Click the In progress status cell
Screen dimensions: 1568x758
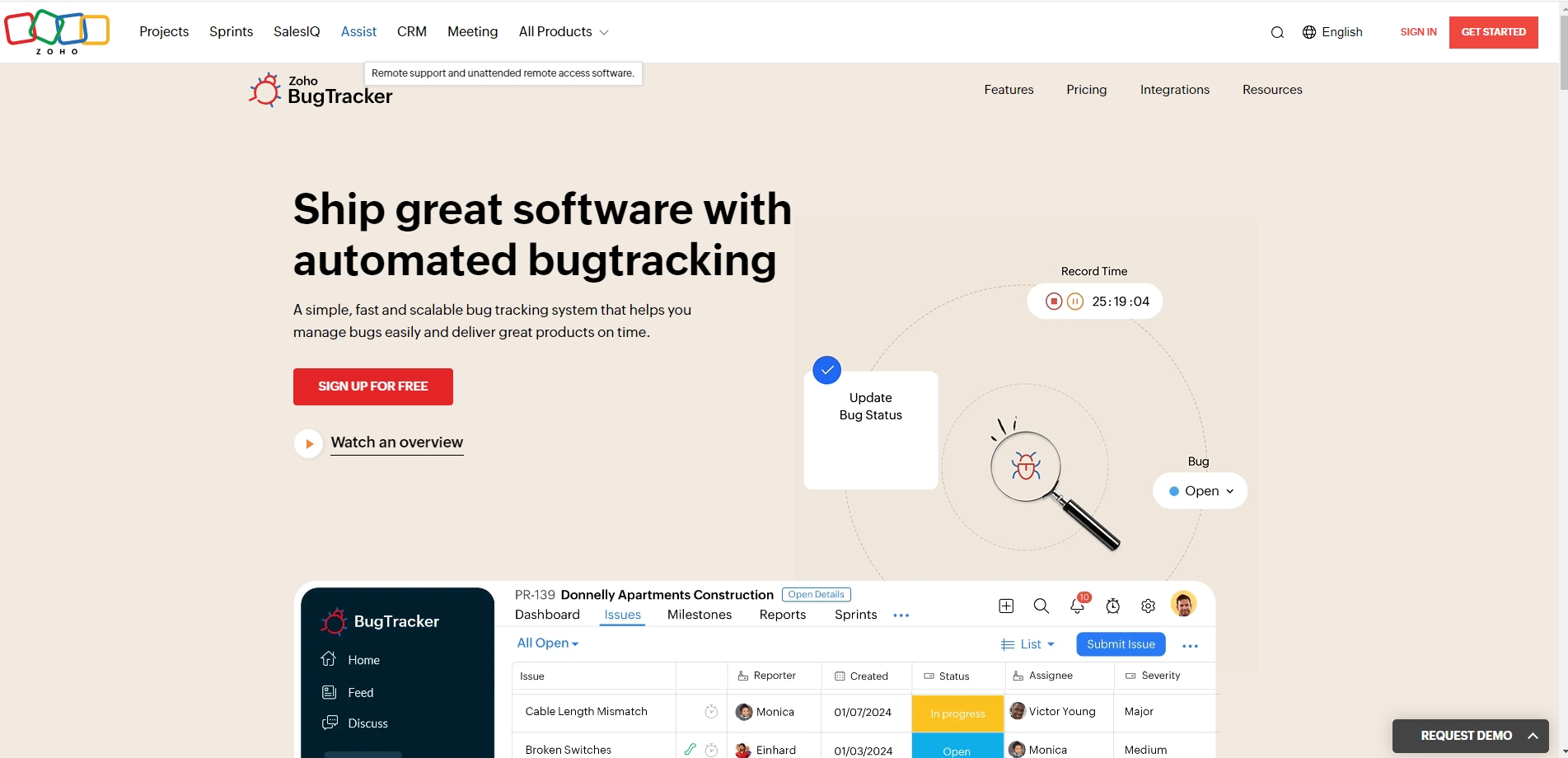(957, 714)
